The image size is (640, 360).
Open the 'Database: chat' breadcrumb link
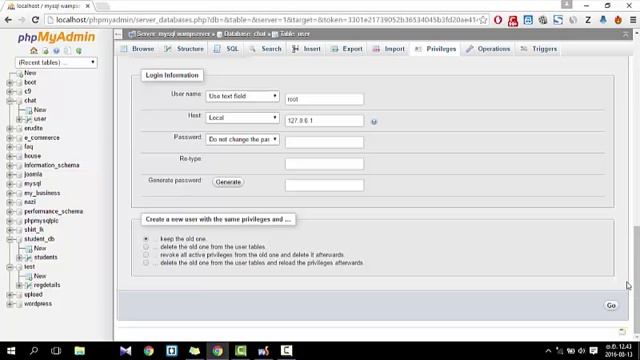(244, 34)
